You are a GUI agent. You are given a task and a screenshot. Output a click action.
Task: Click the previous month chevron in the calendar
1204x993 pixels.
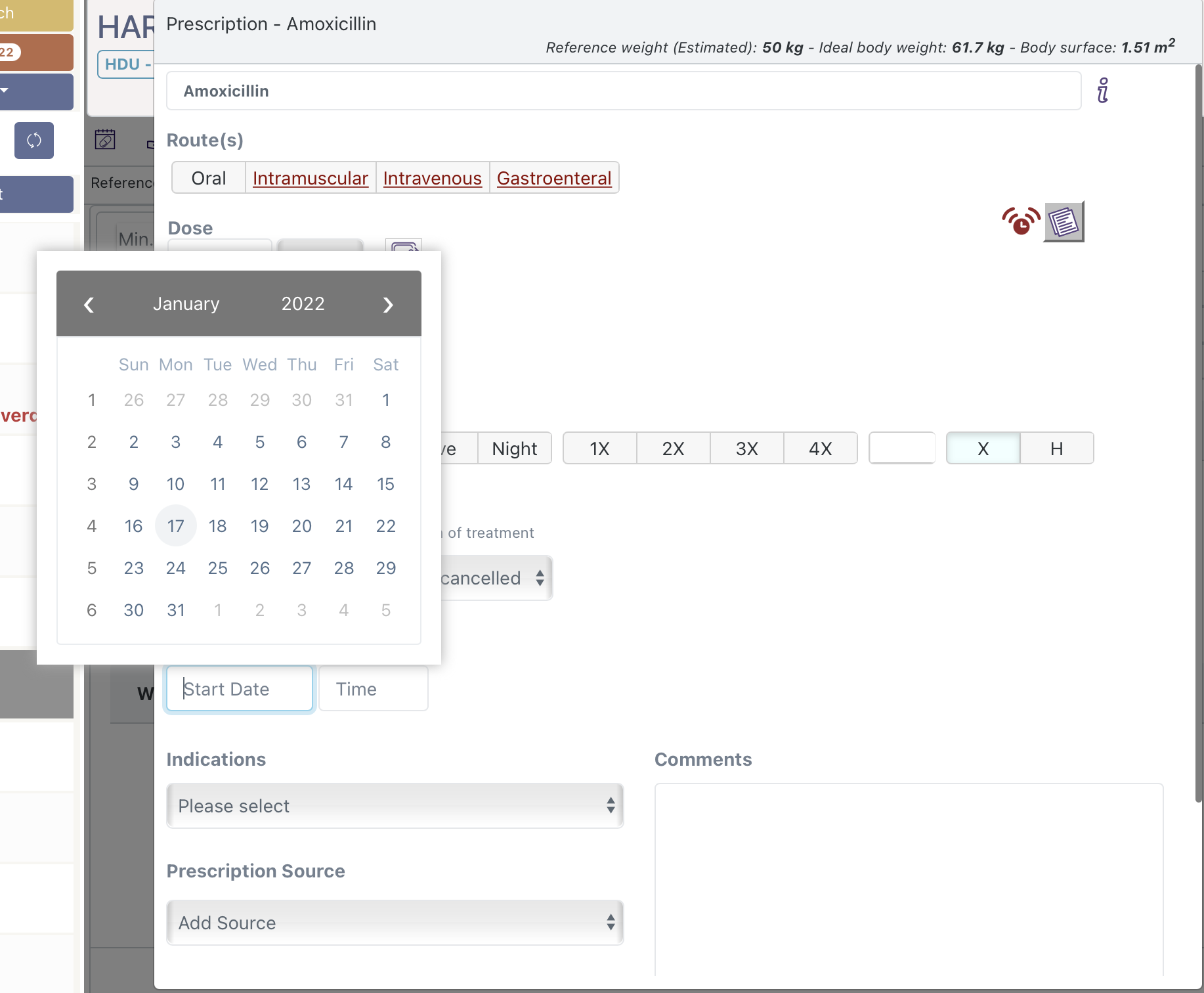click(x=89, y=304)
